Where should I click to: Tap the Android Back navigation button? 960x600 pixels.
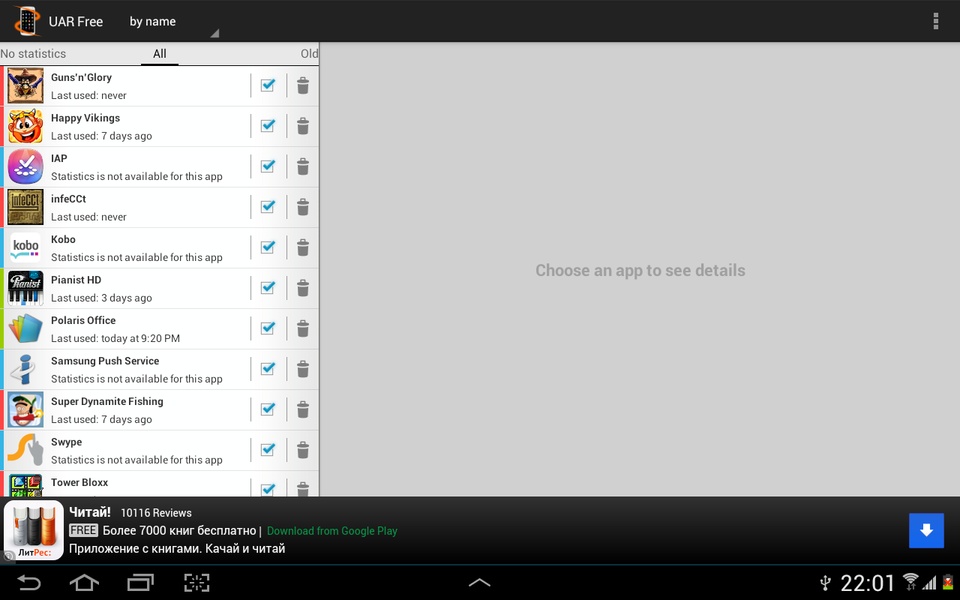[x=28, y=582]
